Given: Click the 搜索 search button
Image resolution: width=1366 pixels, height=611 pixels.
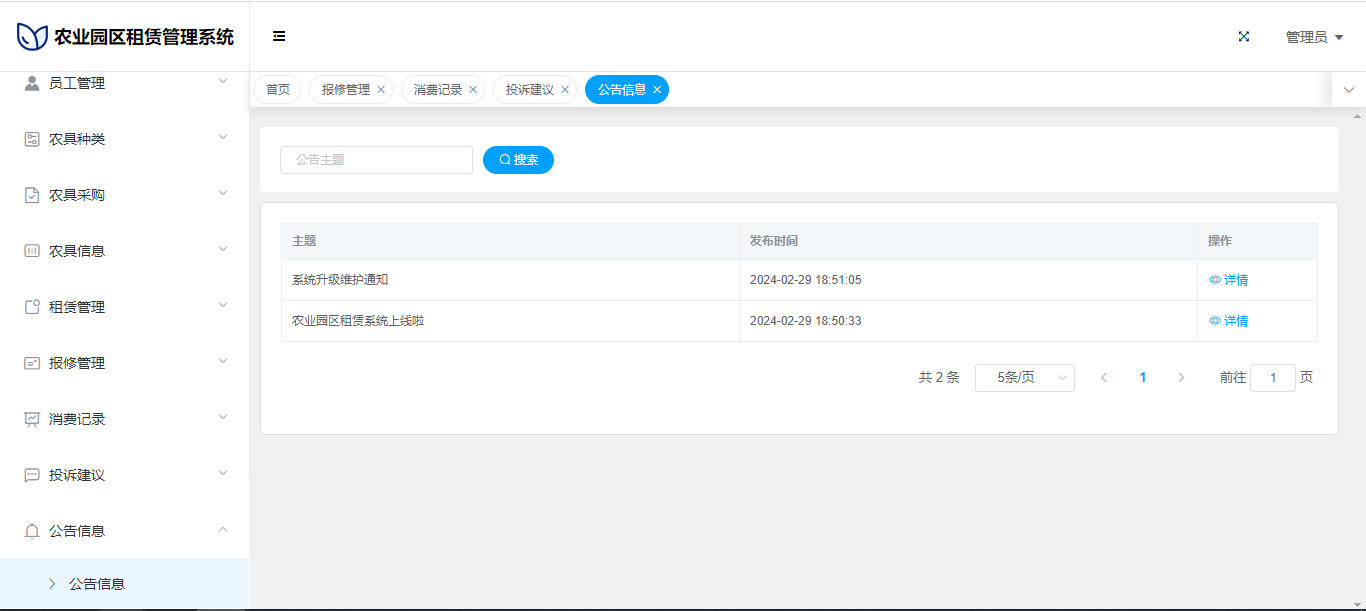Looking at the screenshot, I should tap(518, 160).
